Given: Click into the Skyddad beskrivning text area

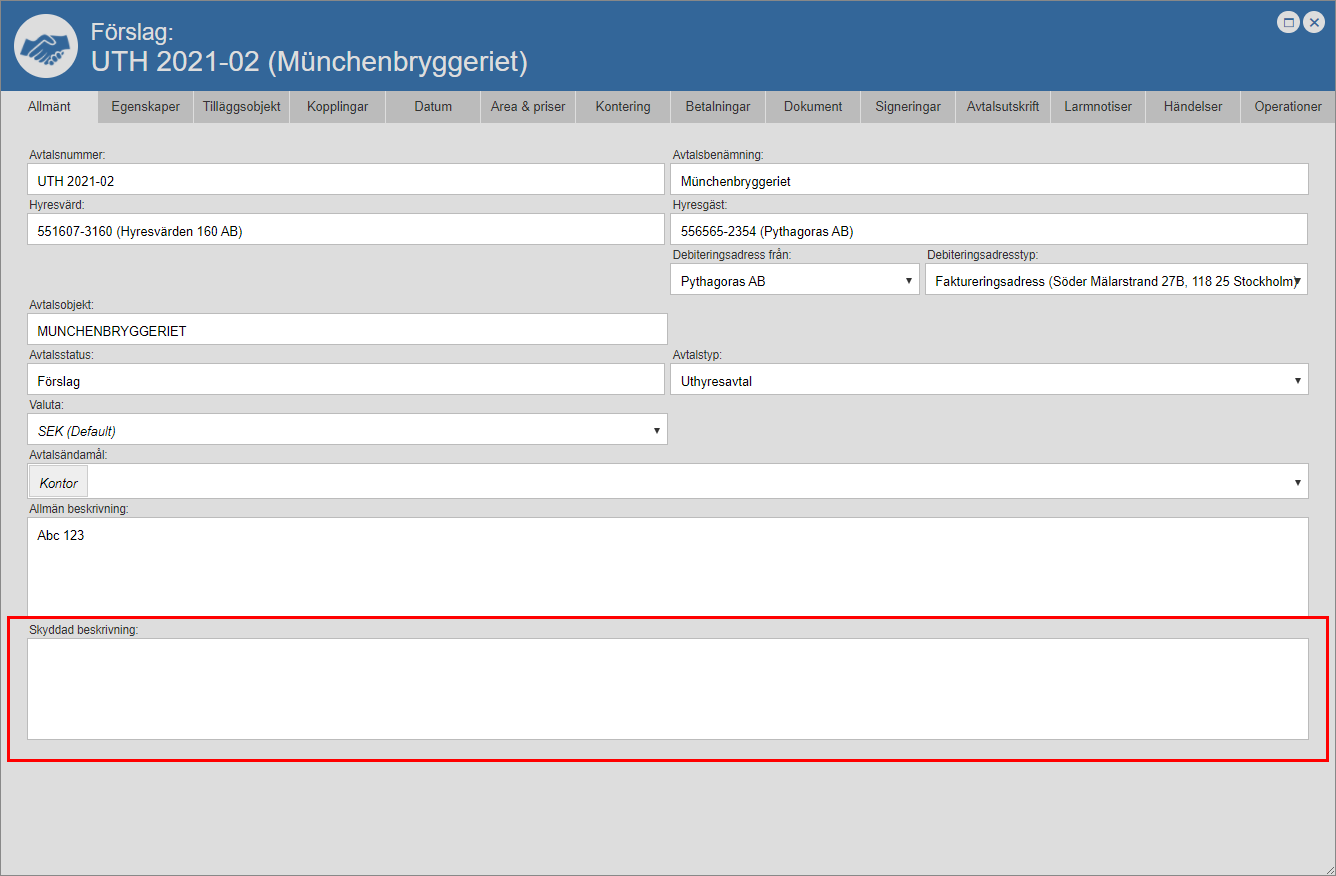Looking at the screenshot, I should 667,689.
